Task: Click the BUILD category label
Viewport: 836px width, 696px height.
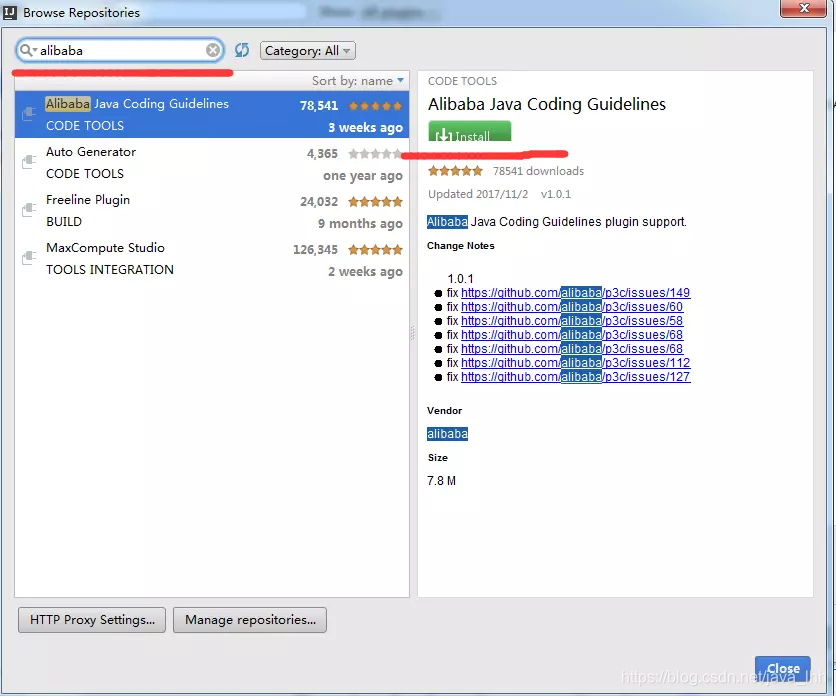Action: pyautogui.click(x=64, y=222)
